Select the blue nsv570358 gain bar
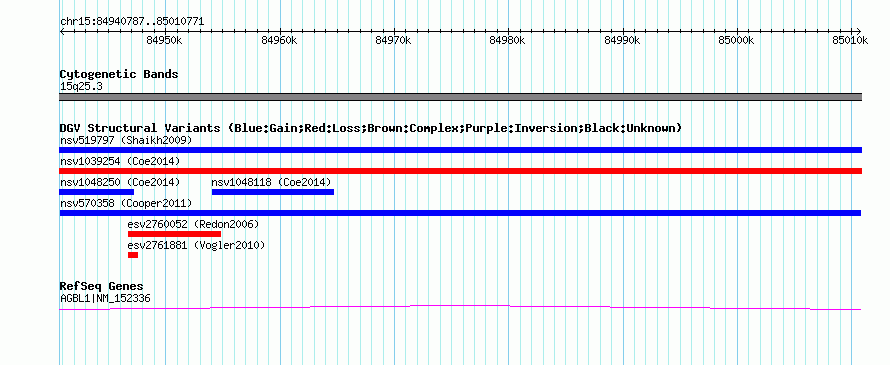Viewport: 890px width, 365px height. tap(460, 213)
